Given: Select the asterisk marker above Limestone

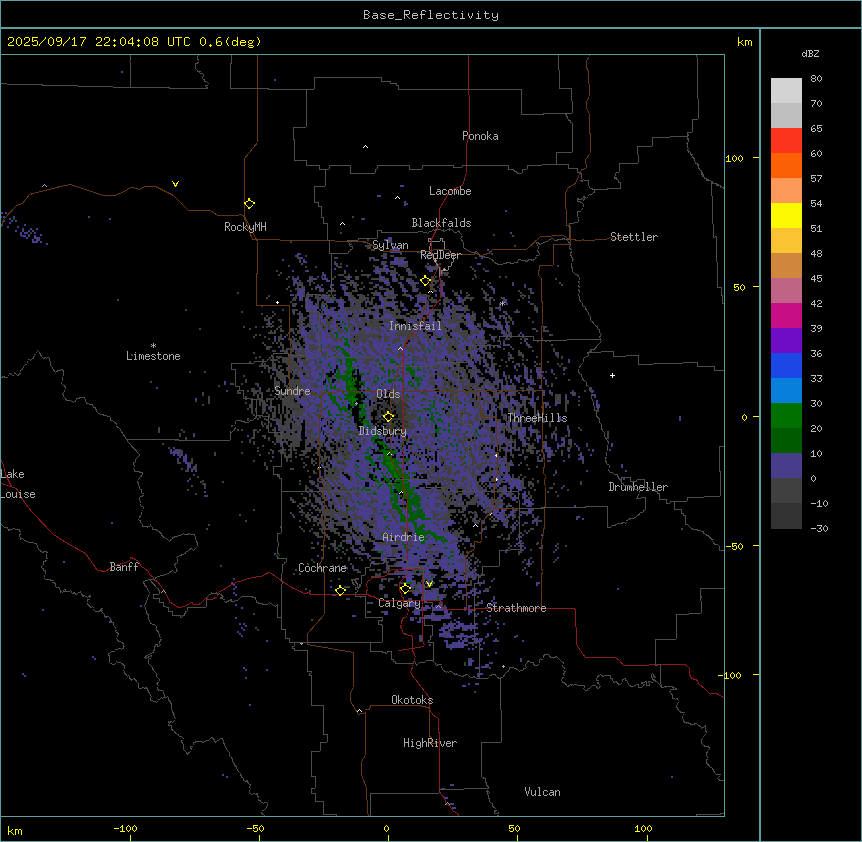Looking at the screenshot, I should tap(153, 345).
